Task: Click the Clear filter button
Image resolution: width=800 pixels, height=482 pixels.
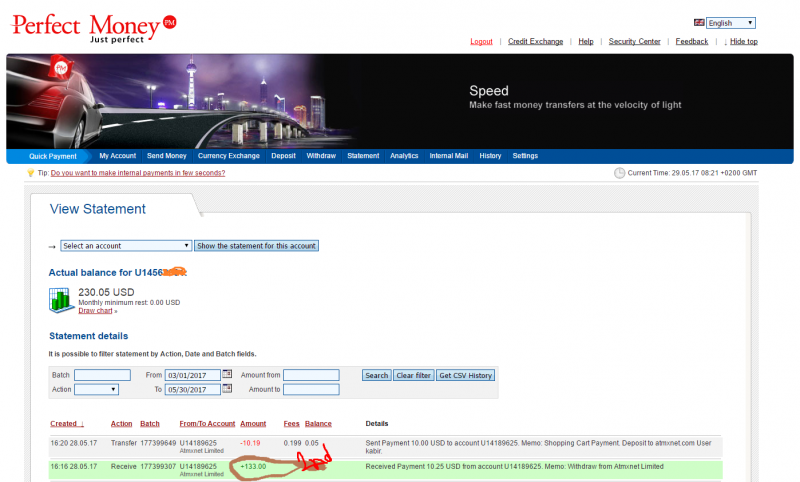Action: point(414,375)
